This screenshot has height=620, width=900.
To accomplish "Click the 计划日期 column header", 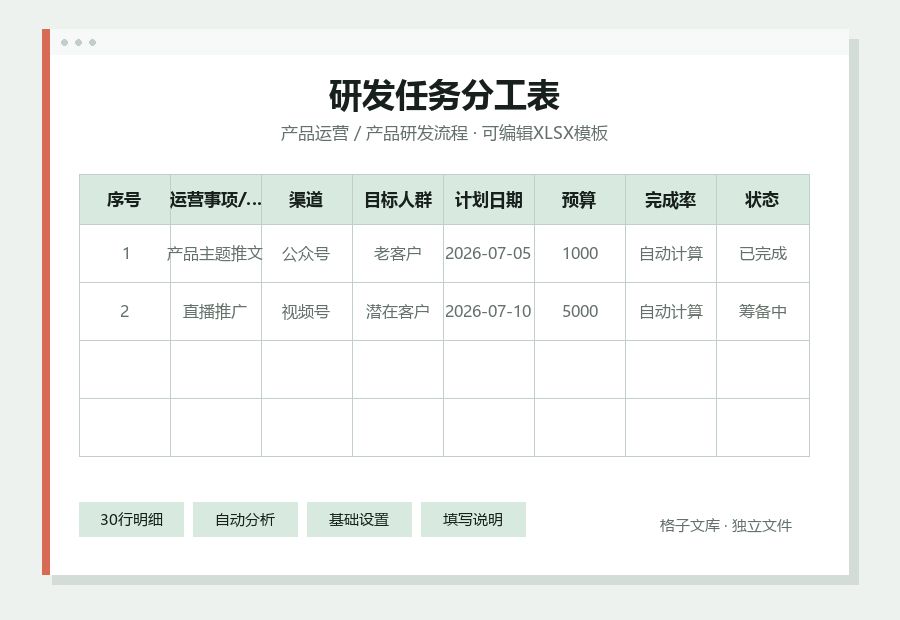I will 488,200.
